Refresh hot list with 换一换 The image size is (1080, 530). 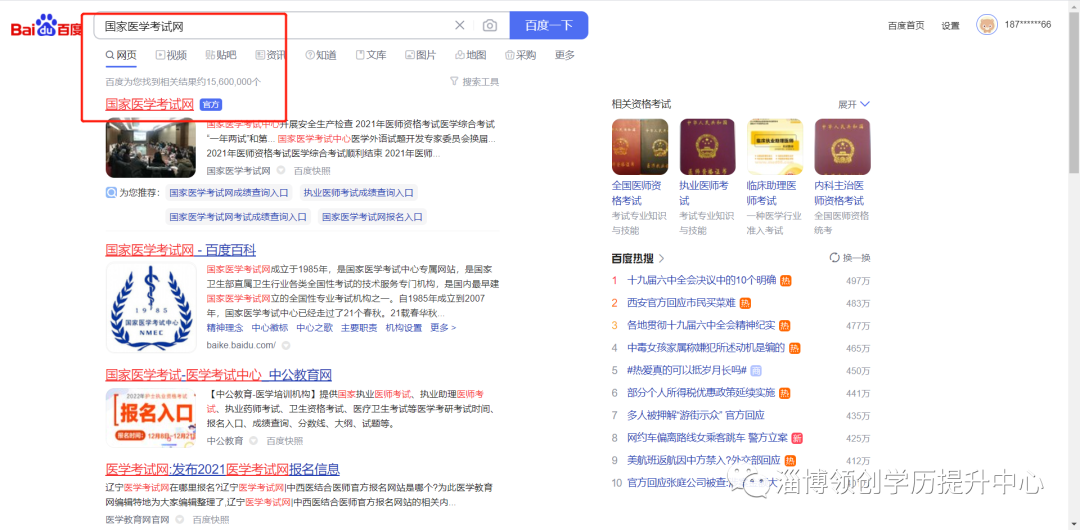pyautogui.click(x=850, y=258)
